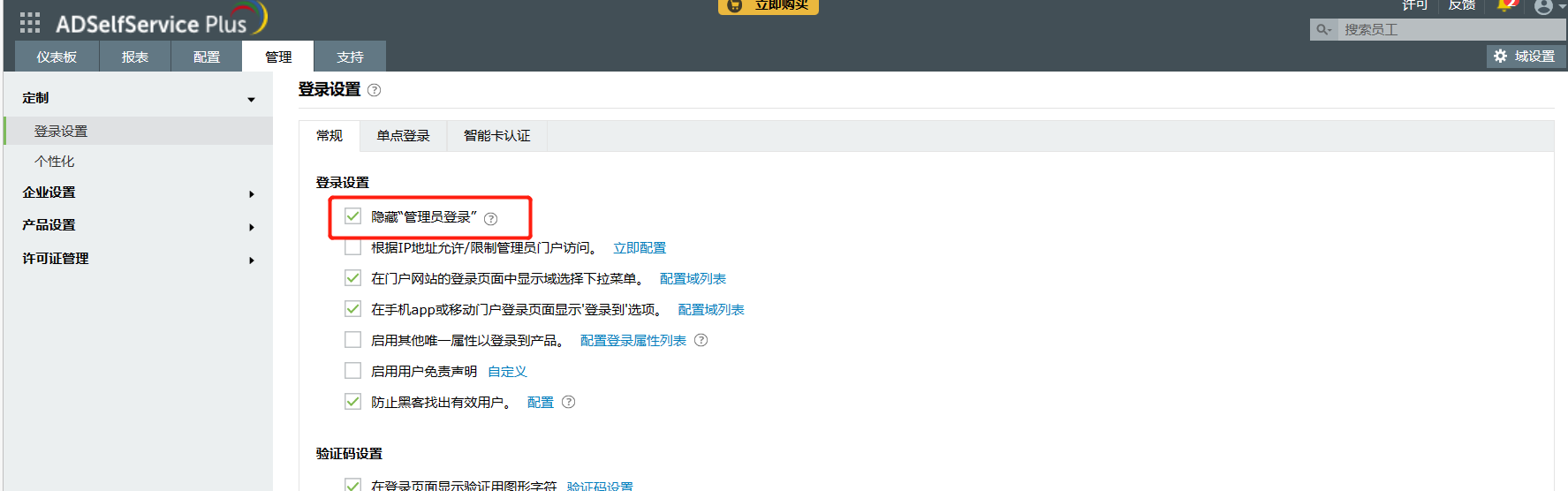Click the search magnifier type icon
Screen dimensions: 1568x491
click(x=1323, y=30)
